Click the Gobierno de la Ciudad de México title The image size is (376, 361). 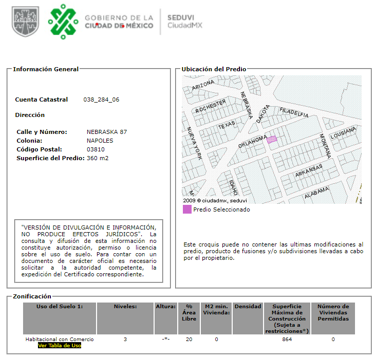[x=119, y=22]
